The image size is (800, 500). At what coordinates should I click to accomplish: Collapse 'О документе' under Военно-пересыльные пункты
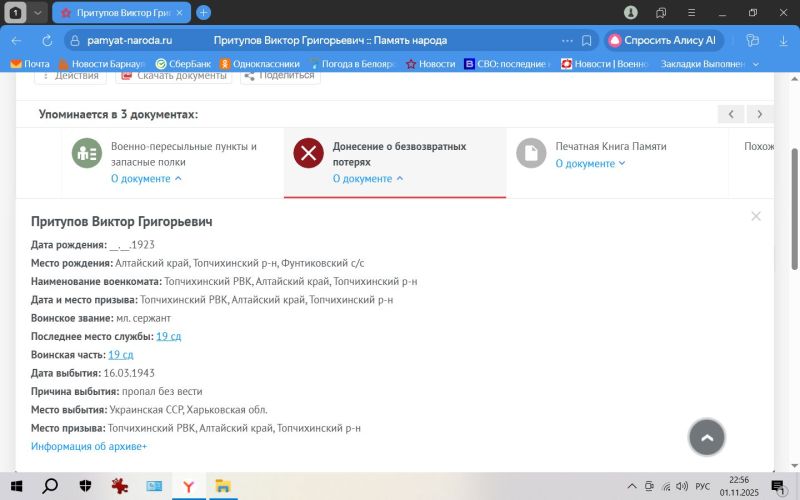coord(146,179)
